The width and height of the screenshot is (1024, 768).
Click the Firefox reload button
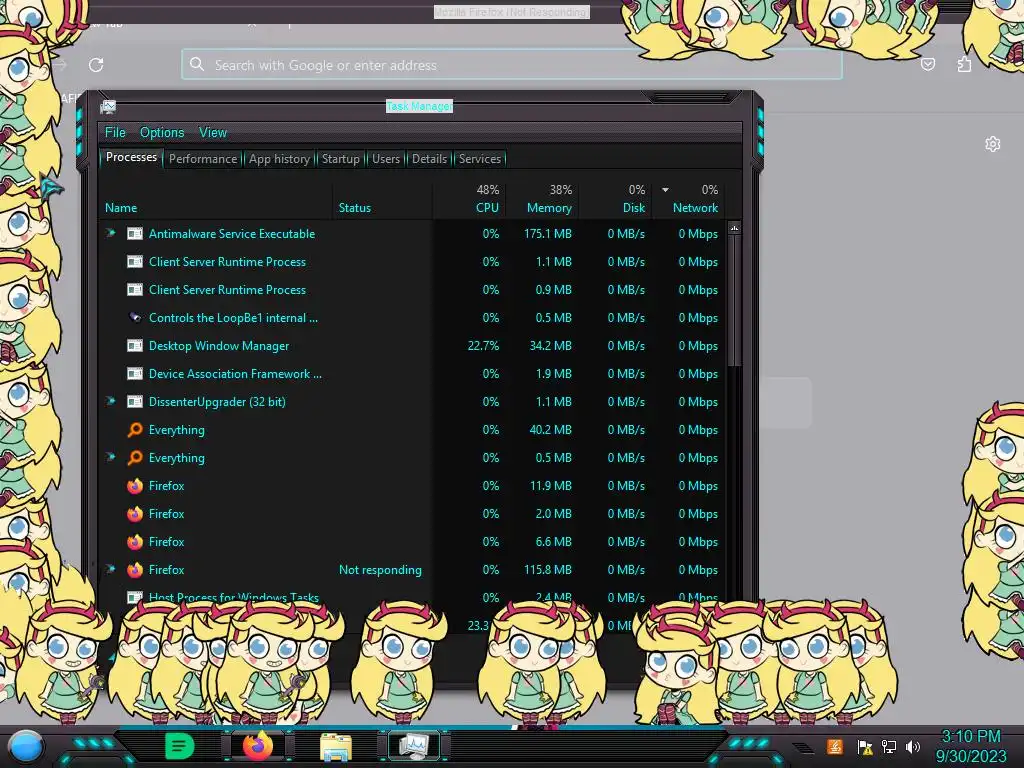[96, 65]
